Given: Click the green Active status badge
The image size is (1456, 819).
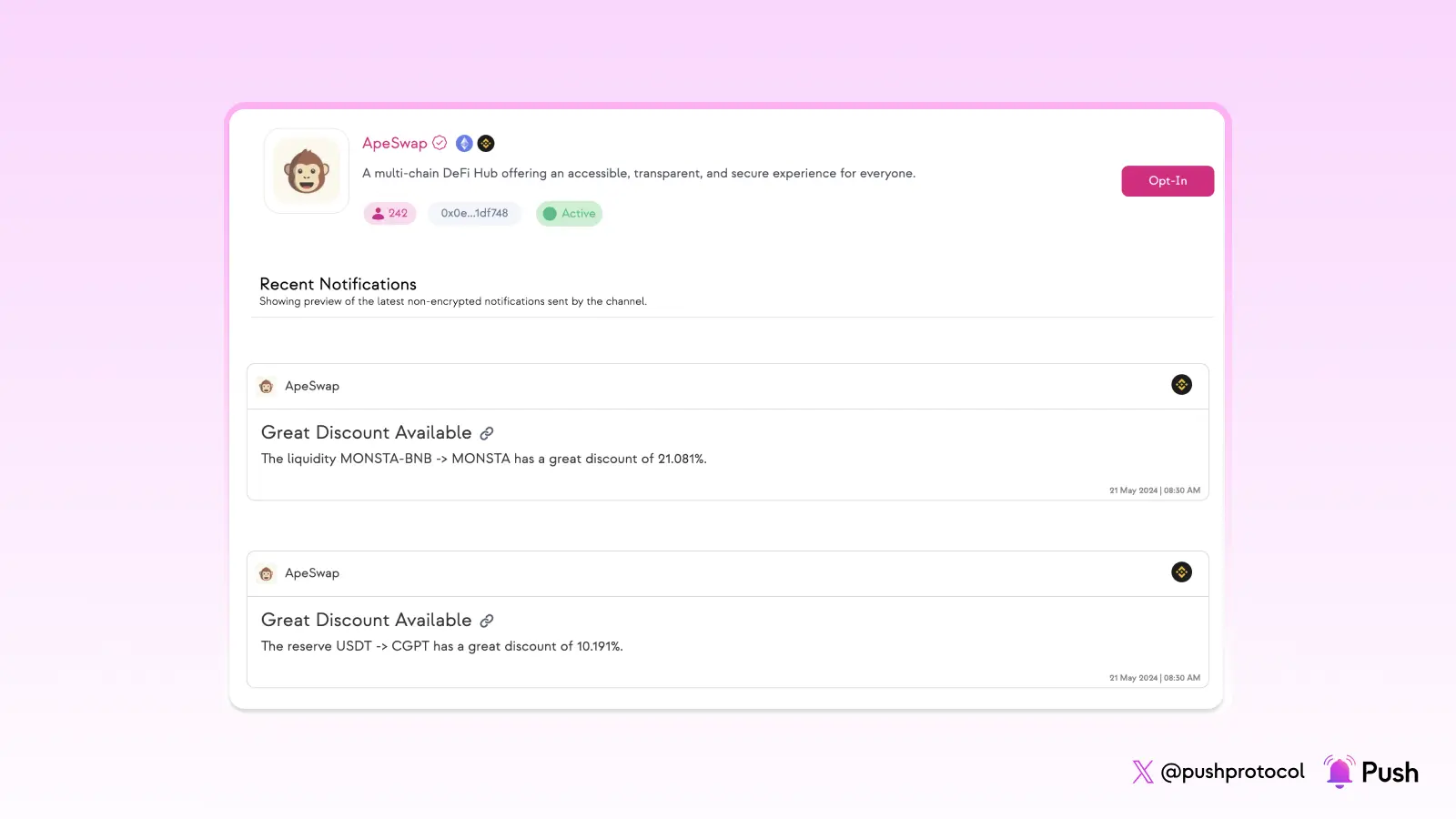Looking at the screenshot, I should coord(569,214).
